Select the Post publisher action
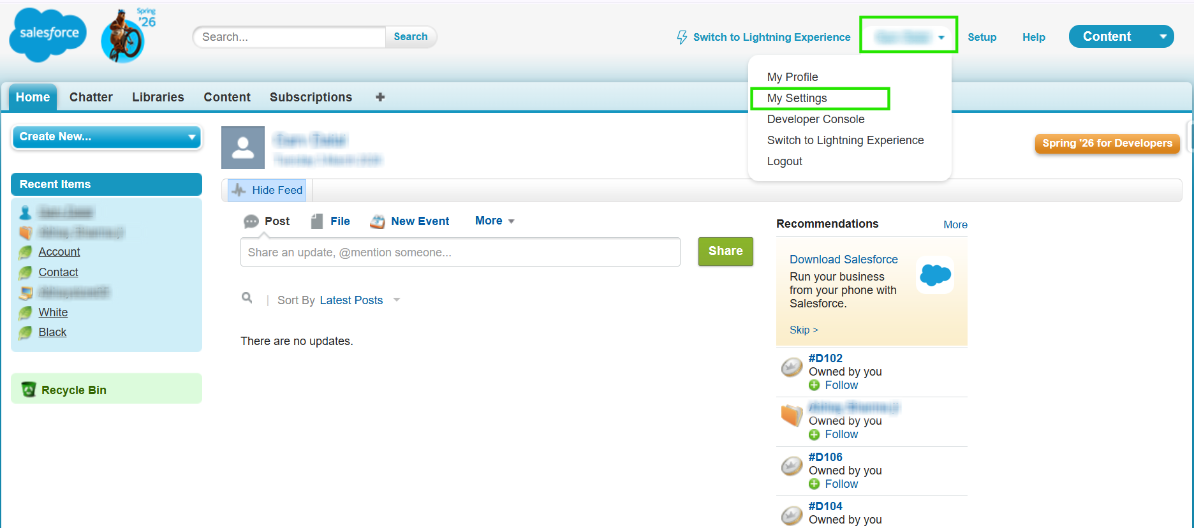Image resolution: width=1194 pixels, height=528 pixels. point(277,221)
